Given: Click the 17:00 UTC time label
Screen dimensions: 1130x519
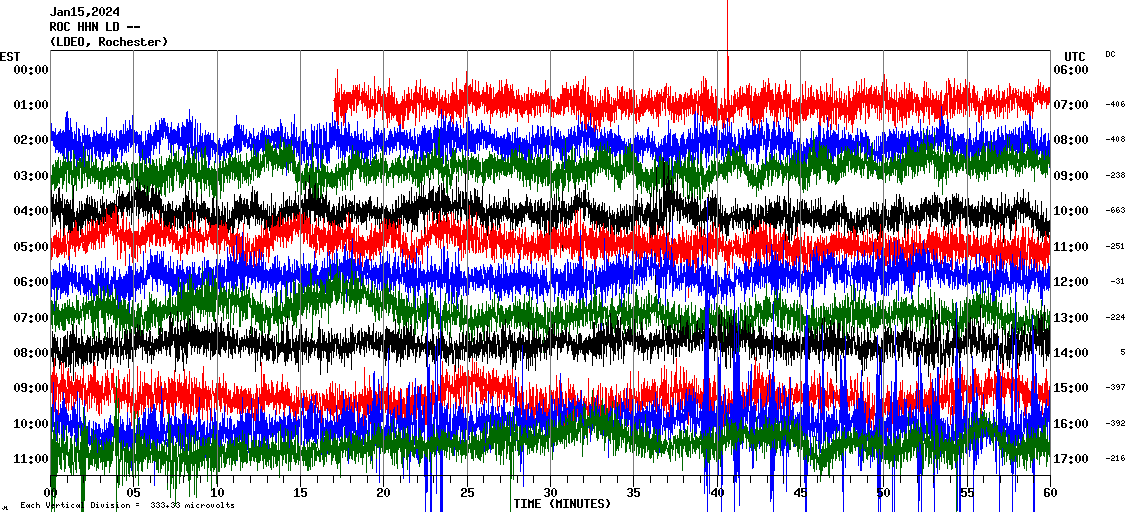Looking at the screenshot, I should 1071,459.
